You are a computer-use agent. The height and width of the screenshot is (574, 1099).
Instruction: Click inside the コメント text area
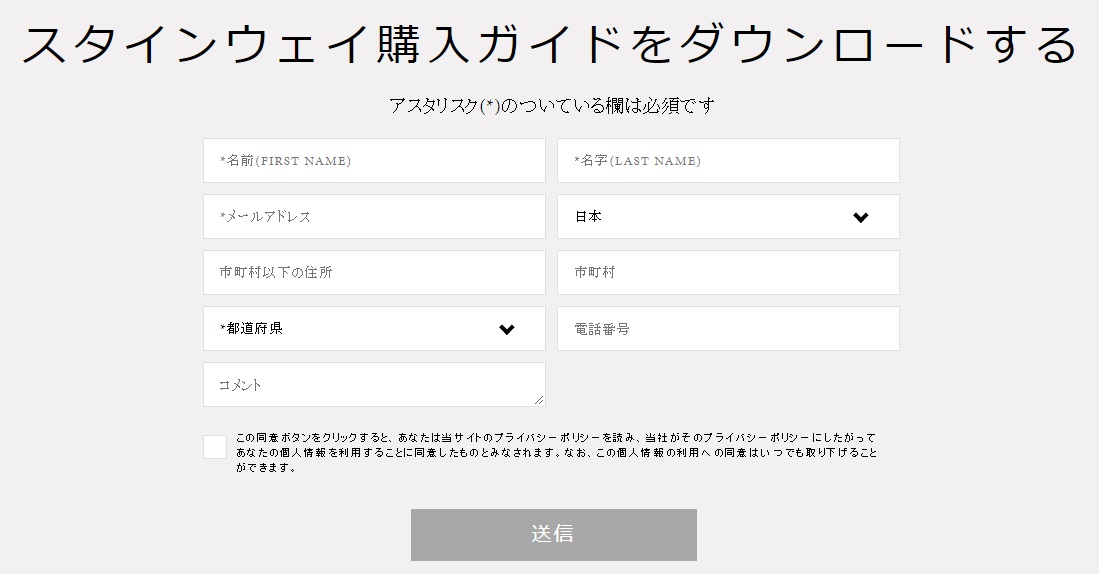tap(373, 384)
